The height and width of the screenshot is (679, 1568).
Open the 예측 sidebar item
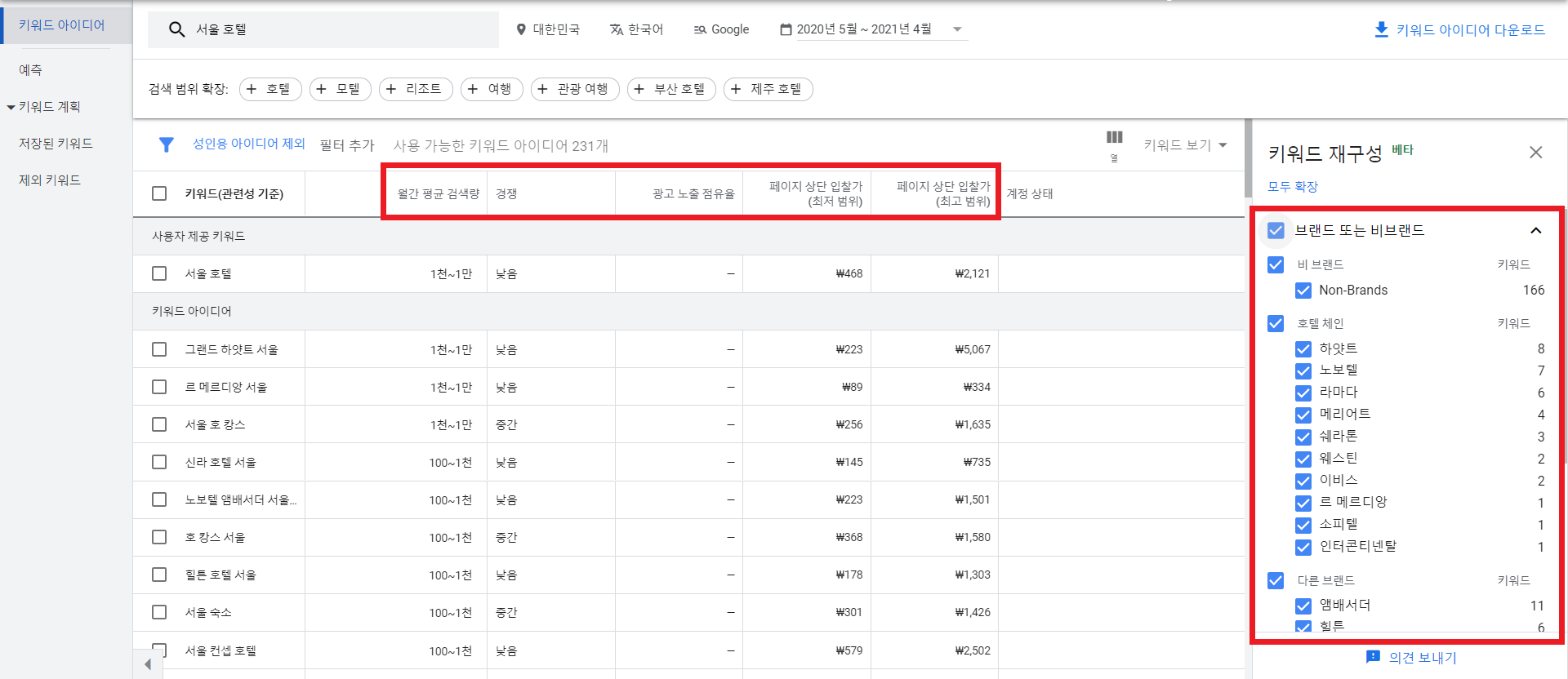(x=31, y=70)
